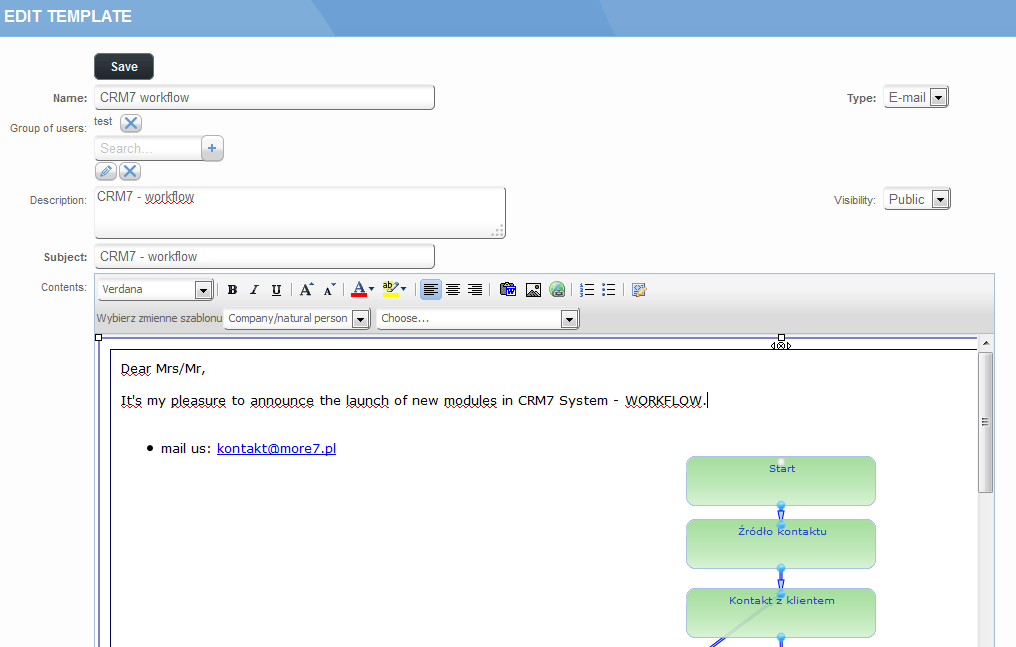Viewport: 1016px width, 647px height.
Task: Click the Źródło kontaktu workflow box
Action: (x=781, y=544)
